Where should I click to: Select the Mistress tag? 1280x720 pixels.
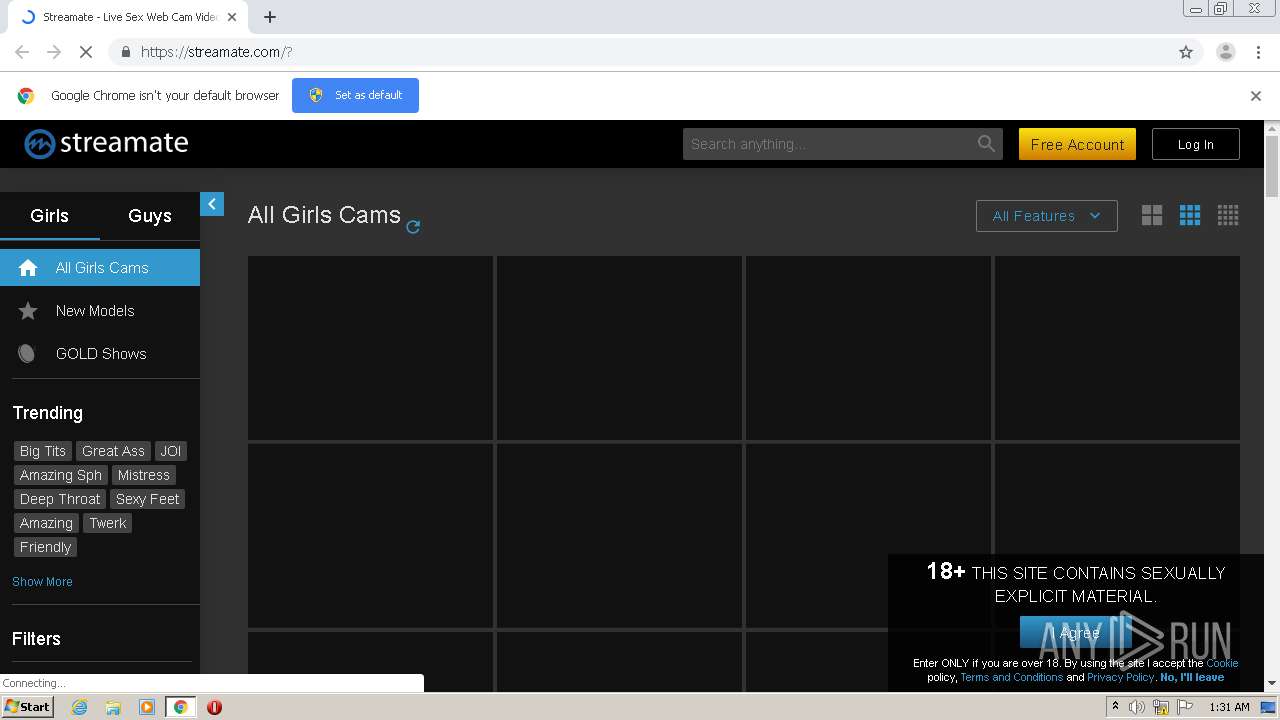144,475
